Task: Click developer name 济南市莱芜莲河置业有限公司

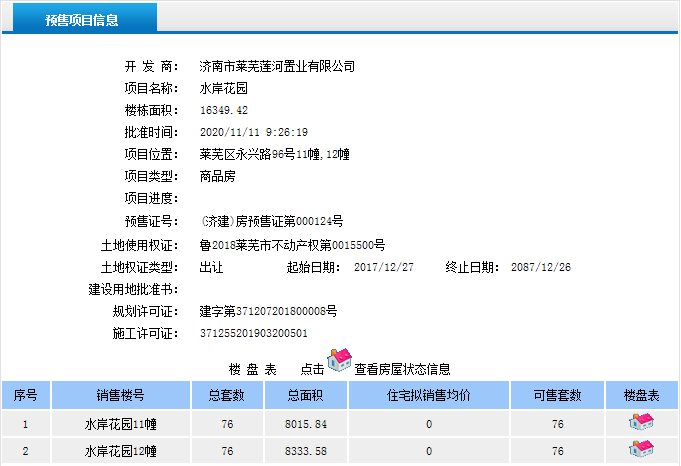Action: pos(277,66)
